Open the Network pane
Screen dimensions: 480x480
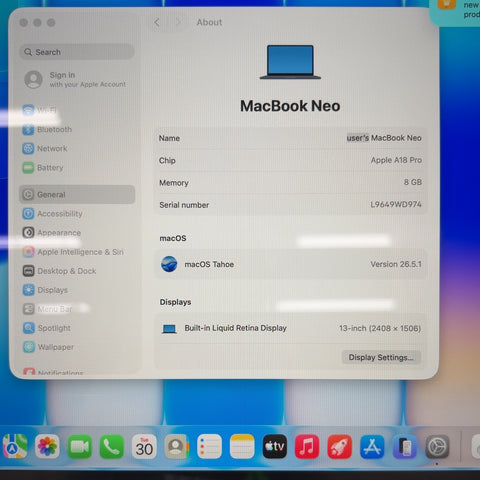pos(77,148)
